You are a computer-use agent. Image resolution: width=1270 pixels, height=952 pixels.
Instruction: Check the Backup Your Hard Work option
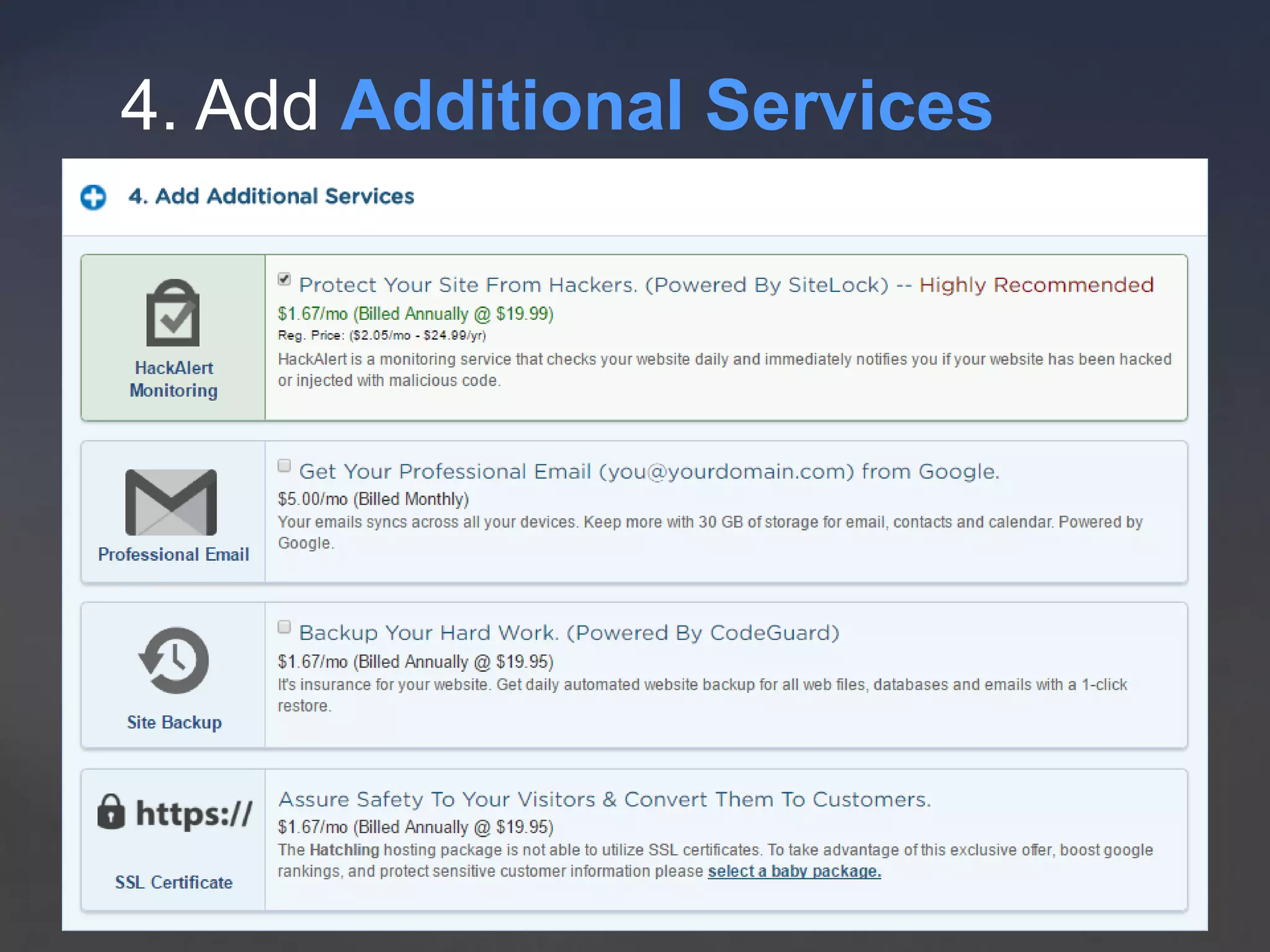click(x=285, y=627)
